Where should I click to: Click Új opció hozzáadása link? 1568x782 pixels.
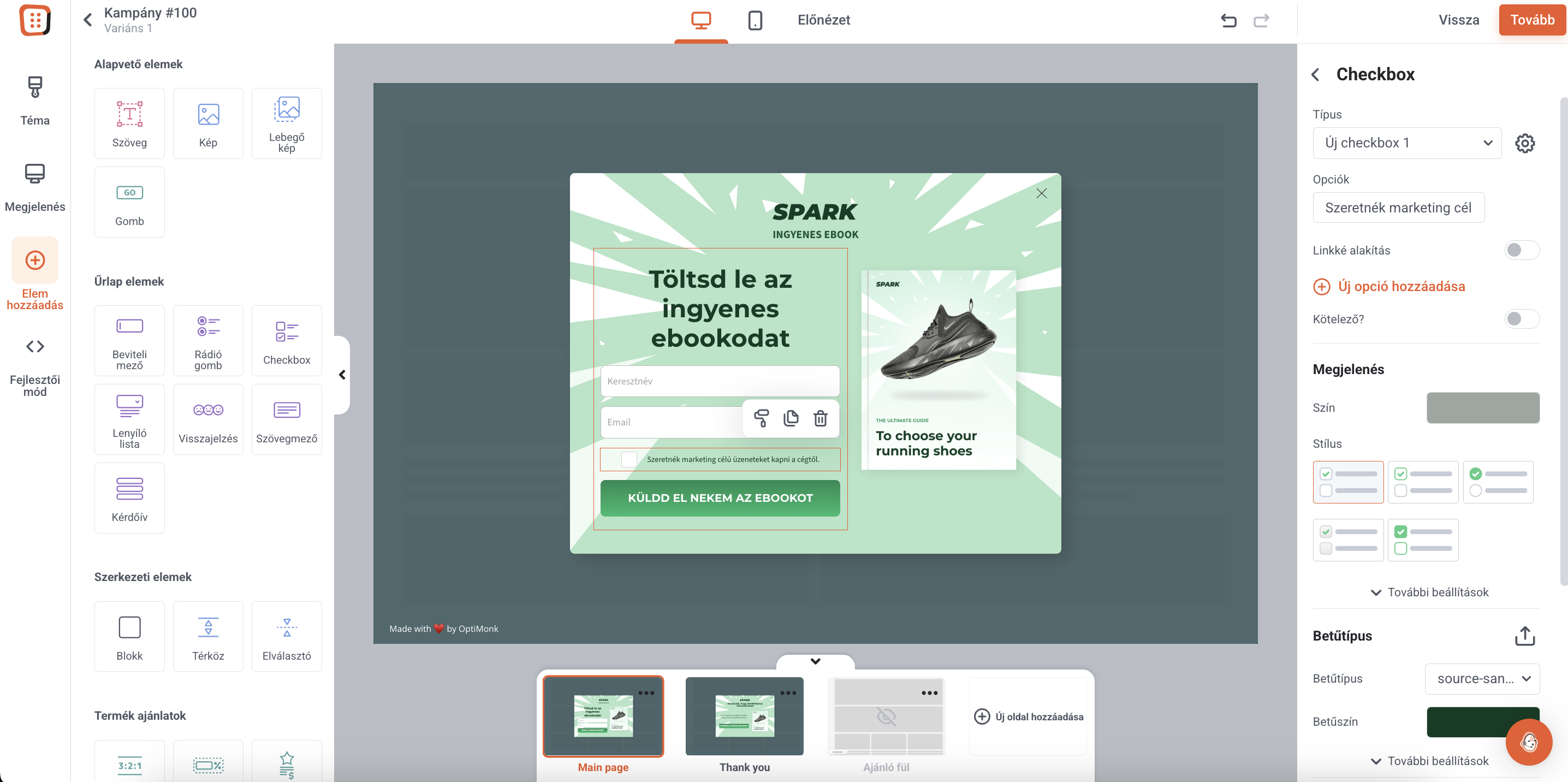[1389, 286]
